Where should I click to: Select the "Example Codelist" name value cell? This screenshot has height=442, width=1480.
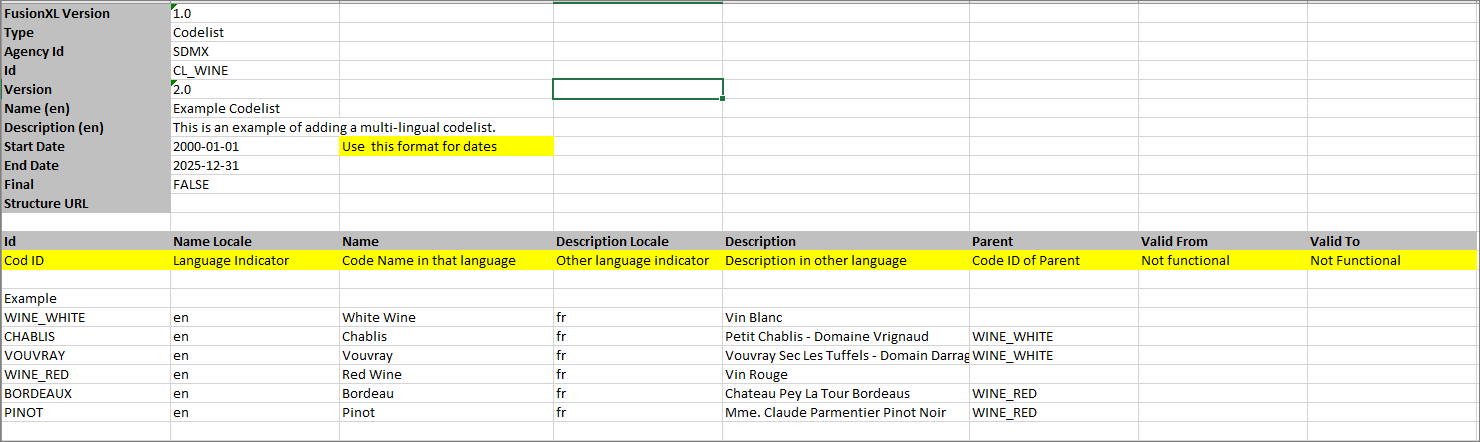click(x=254, y=109)
